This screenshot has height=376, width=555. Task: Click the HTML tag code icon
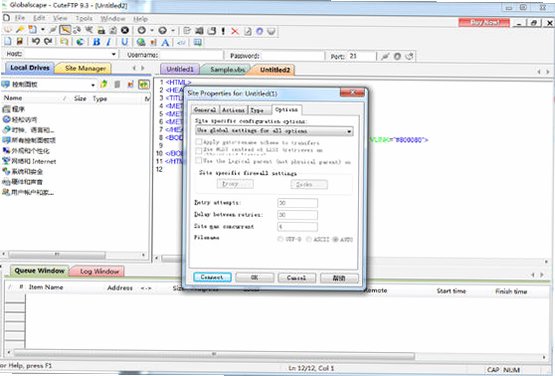click(x=181, y=43)
